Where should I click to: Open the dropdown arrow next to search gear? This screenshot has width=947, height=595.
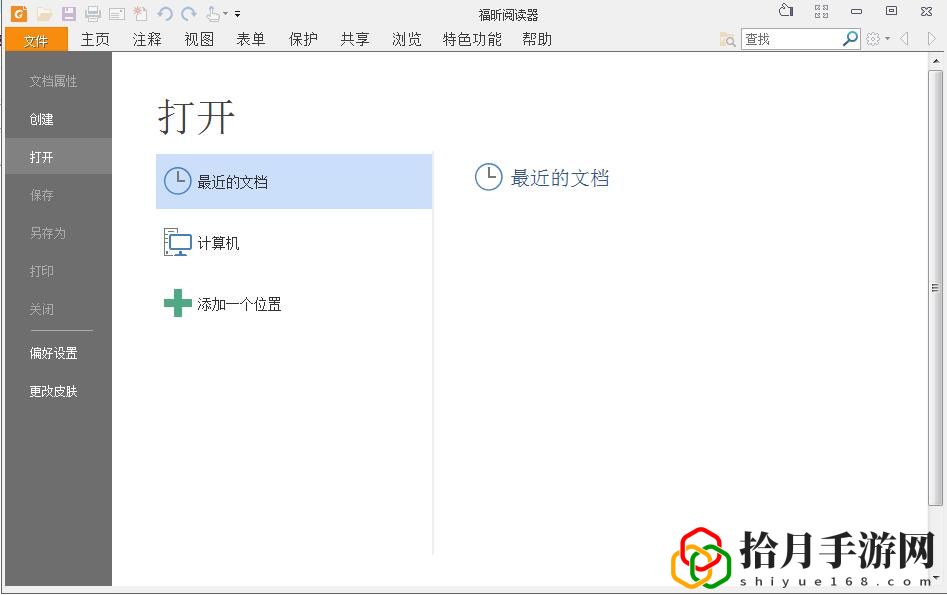[887, 39]
